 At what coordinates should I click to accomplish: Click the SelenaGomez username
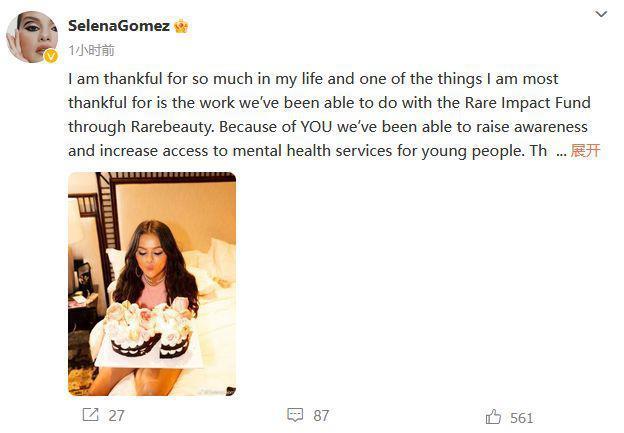click(x=118, y=26)
